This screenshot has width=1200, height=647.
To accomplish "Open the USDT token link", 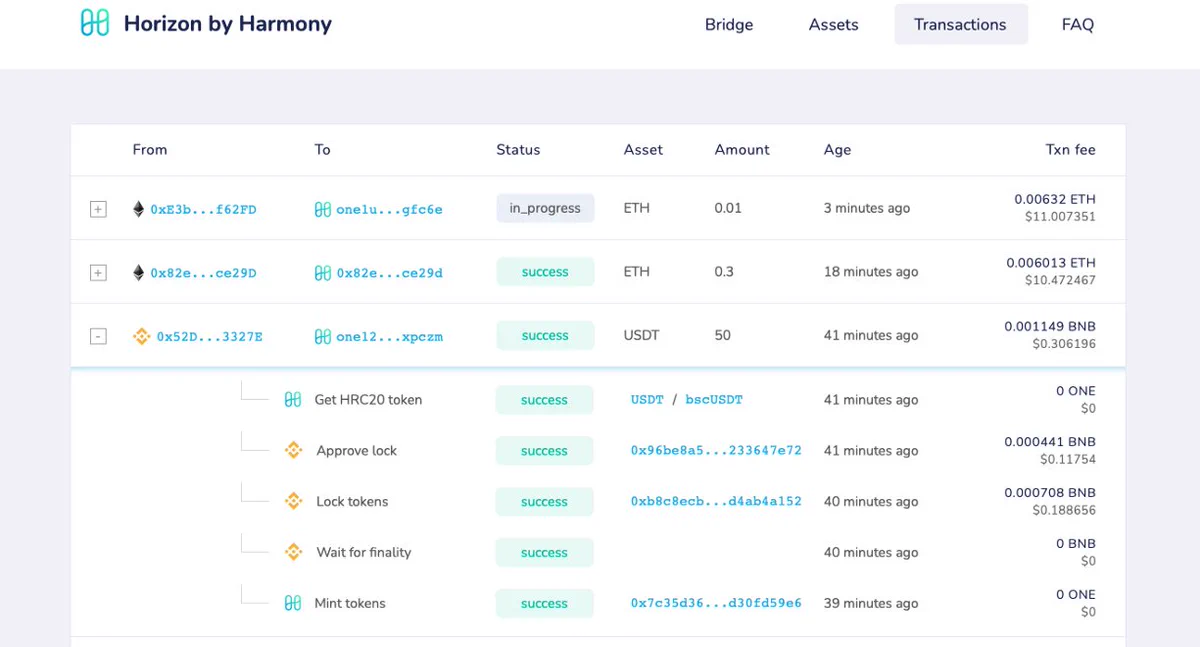I will (x=647, y=400).
